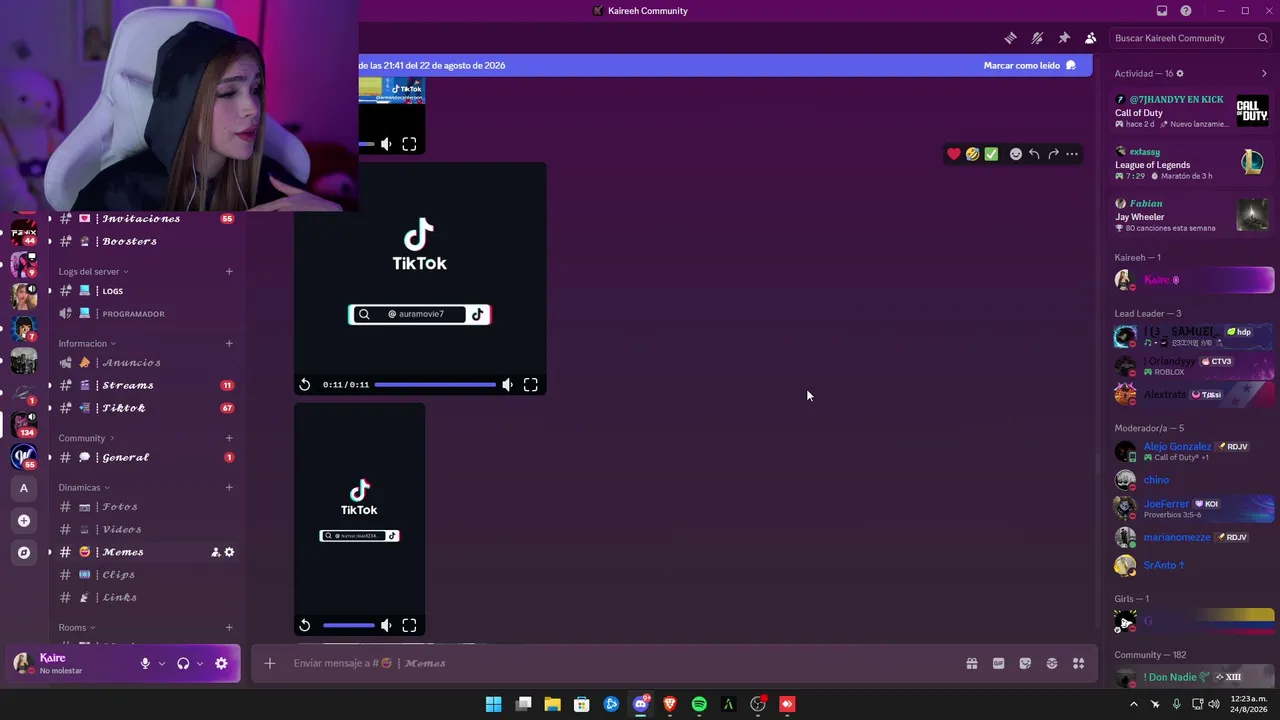Open Discord help
Screen dimensions: 1280x720
[x=1186, y=11]
